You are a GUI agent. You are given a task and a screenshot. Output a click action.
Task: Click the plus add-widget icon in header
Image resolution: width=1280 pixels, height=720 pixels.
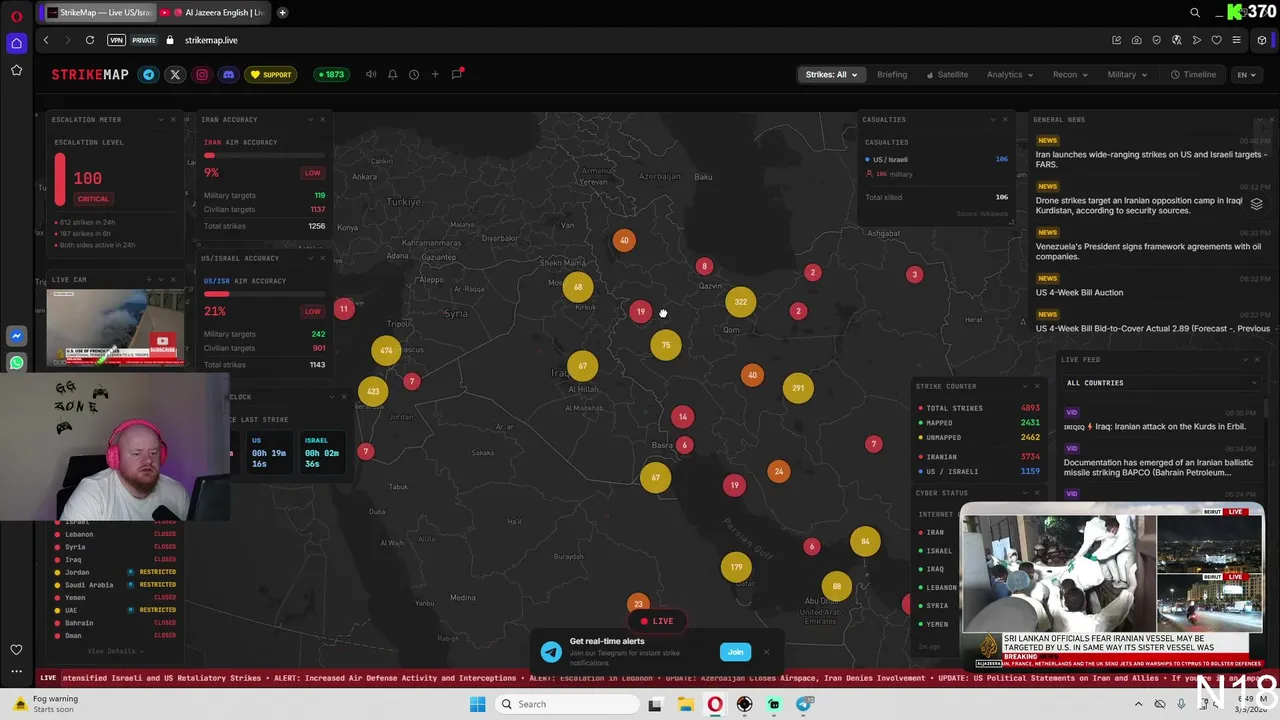(435, 74)
